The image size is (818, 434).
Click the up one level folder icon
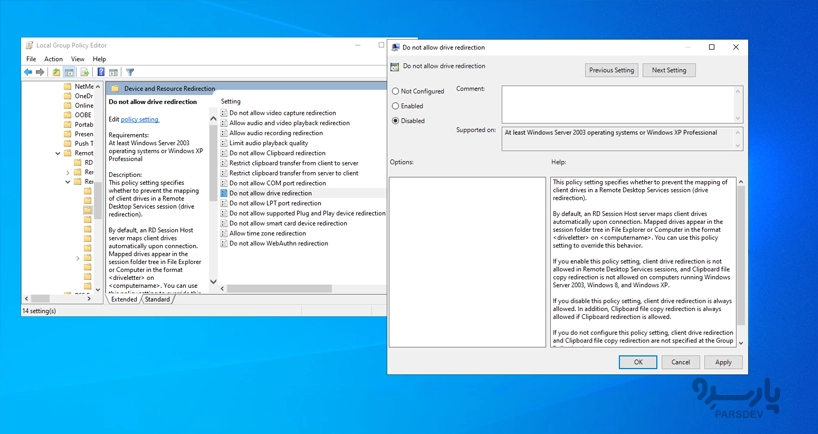[56, 72]
